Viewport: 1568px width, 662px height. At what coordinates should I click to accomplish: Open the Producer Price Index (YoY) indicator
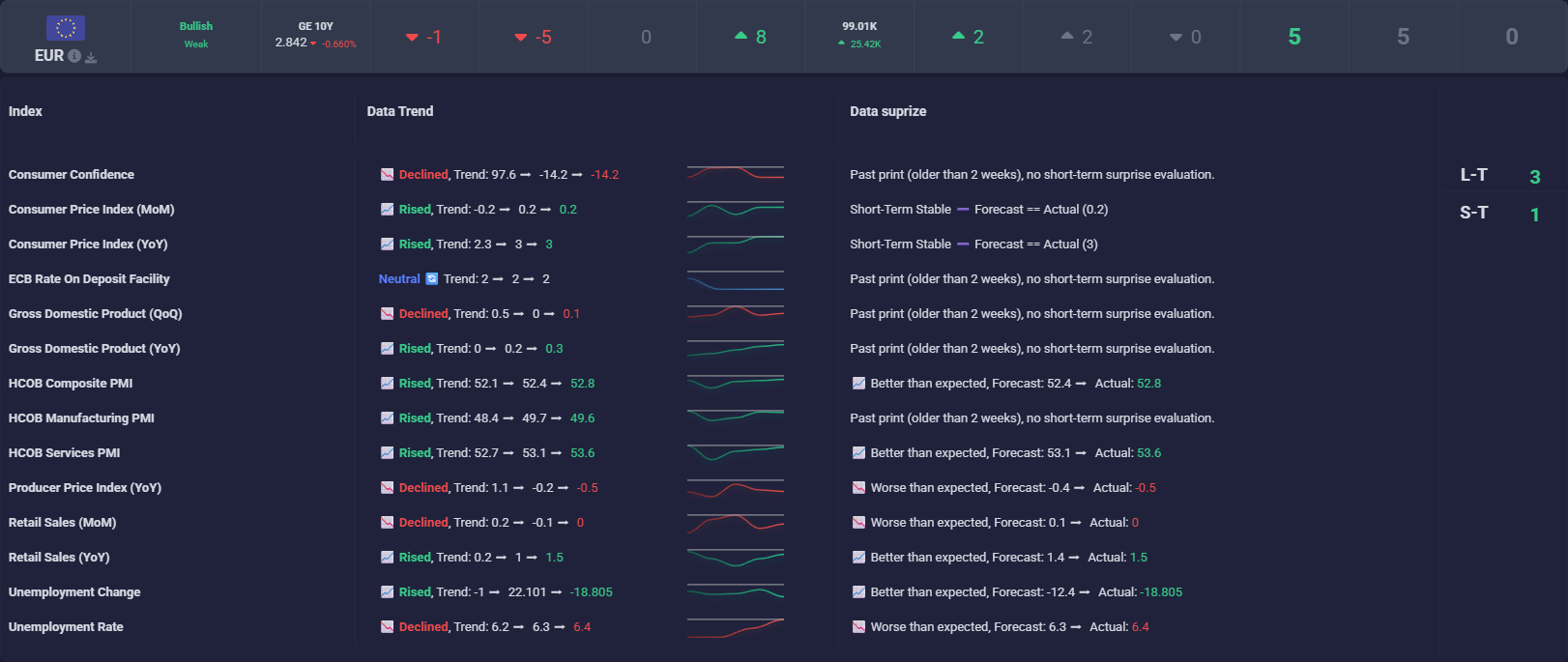85,488
